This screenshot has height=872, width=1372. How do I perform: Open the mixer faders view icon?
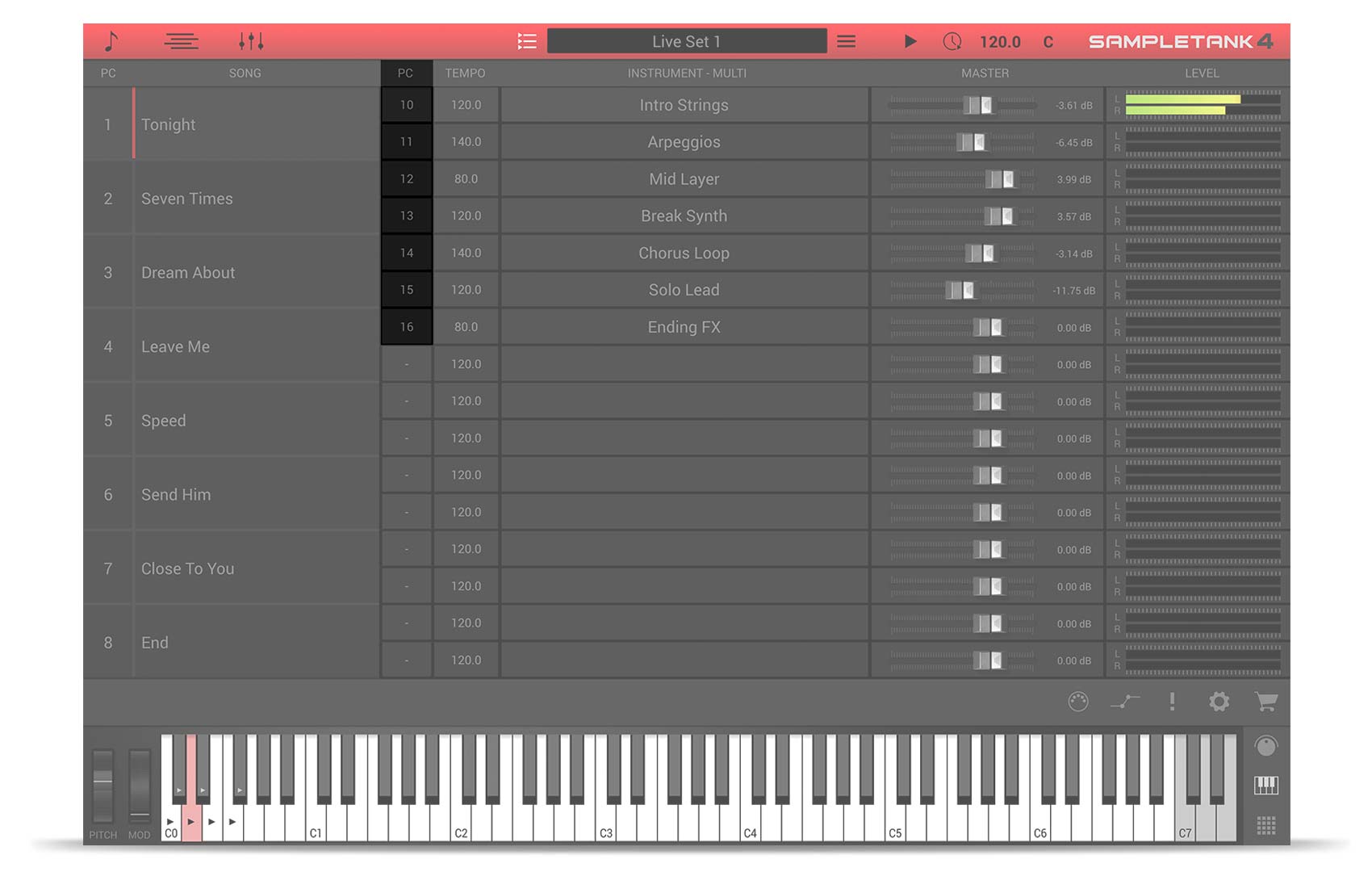click(x=251, y=41)
